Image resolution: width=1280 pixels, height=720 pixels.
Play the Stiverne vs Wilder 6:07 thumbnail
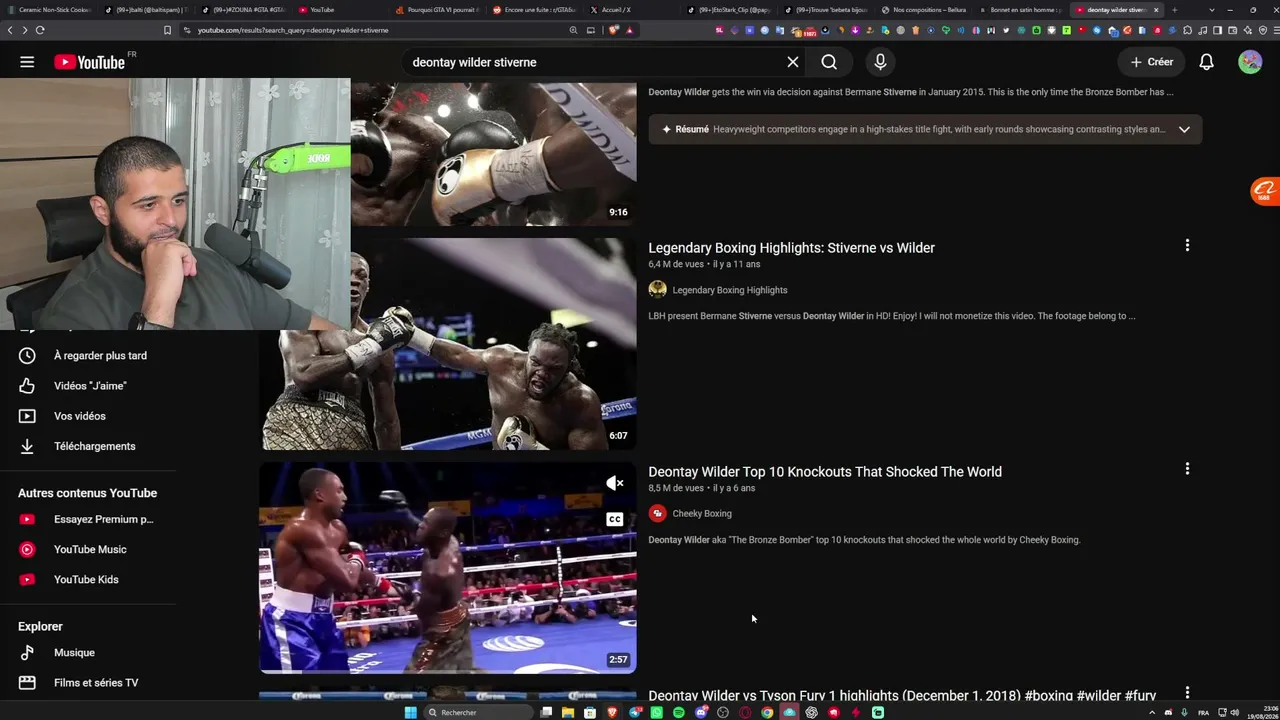(x=448, y=344)
